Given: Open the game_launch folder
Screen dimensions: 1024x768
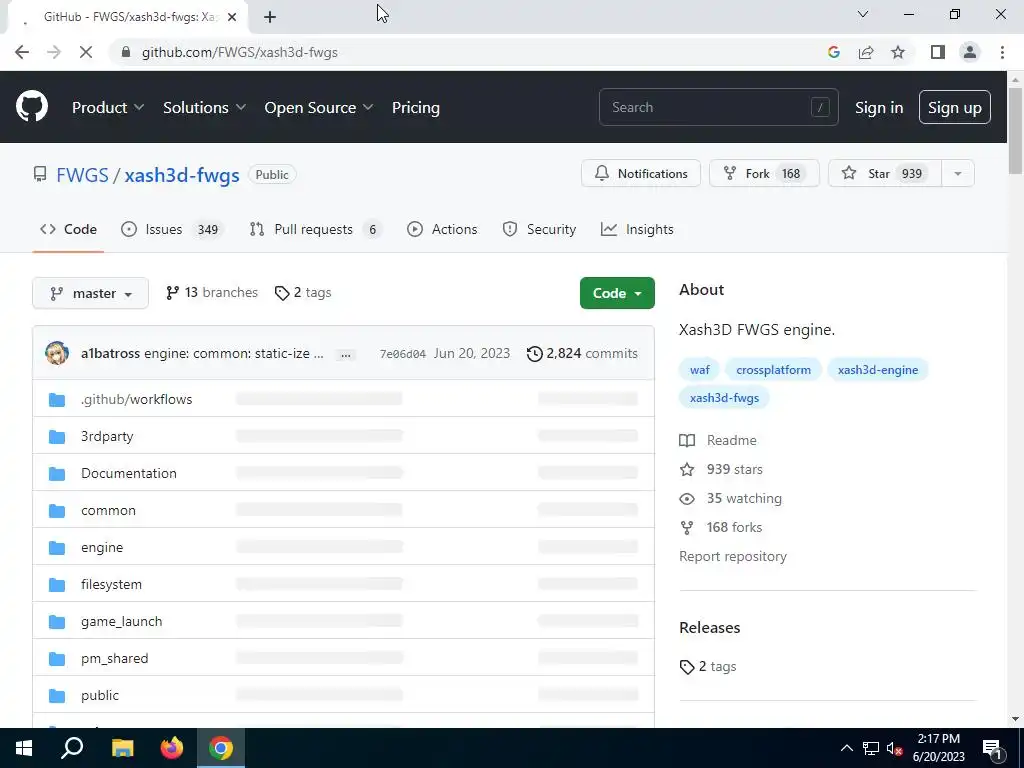Looking at the screenshot, I should pos(121,621).
